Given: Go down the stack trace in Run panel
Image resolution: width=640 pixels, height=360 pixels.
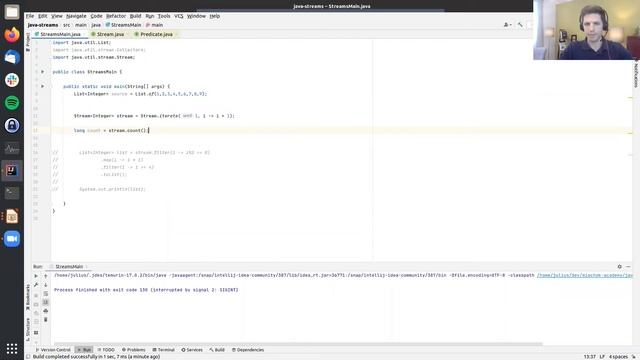Looking at the screenshot, I should [x=46, y=285].
